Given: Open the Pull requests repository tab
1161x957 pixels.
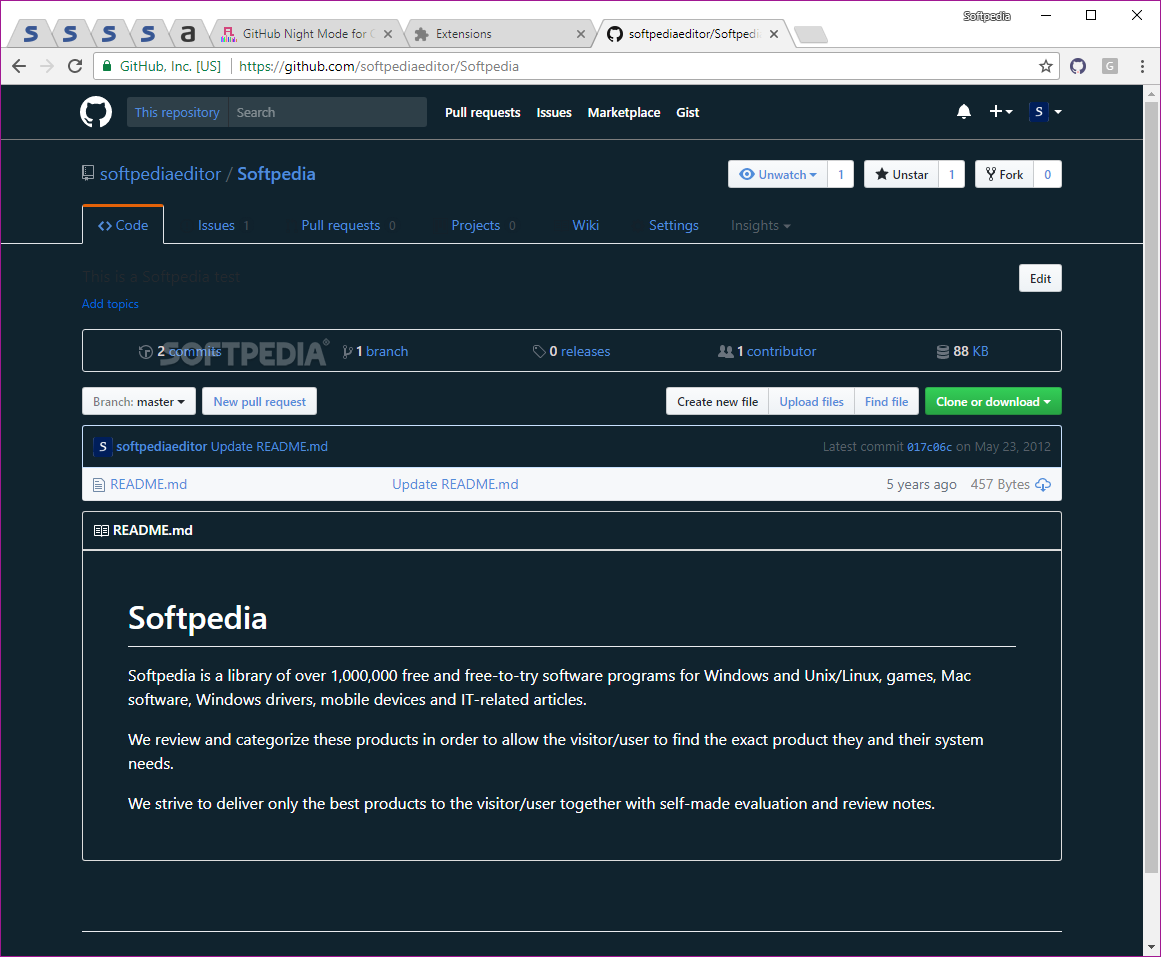Looking at the screenshot, I should [348, 225].
